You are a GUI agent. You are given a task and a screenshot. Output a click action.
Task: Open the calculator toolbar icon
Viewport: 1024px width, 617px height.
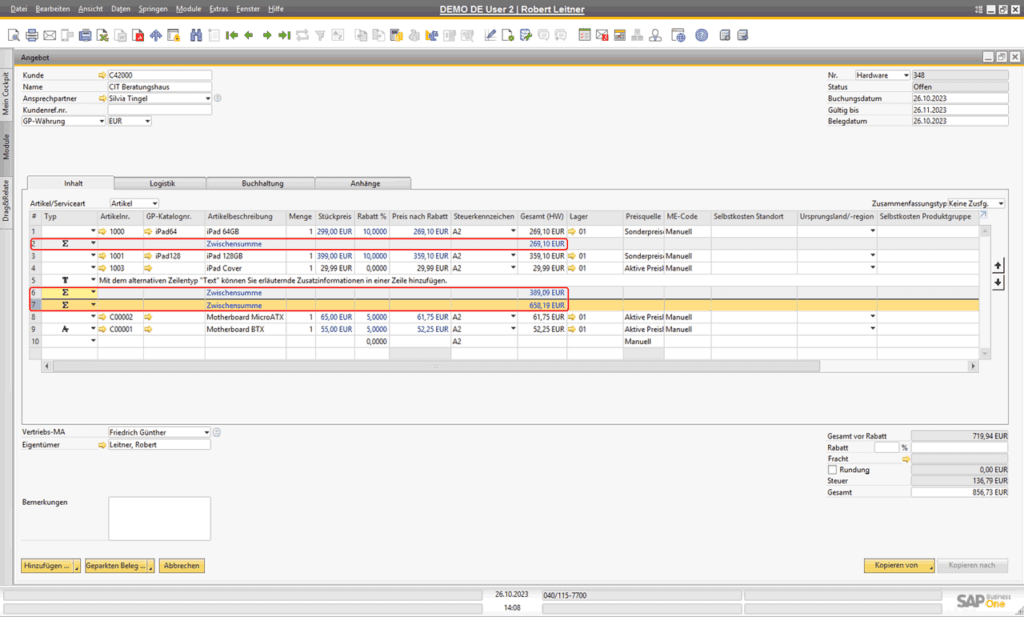618,35
